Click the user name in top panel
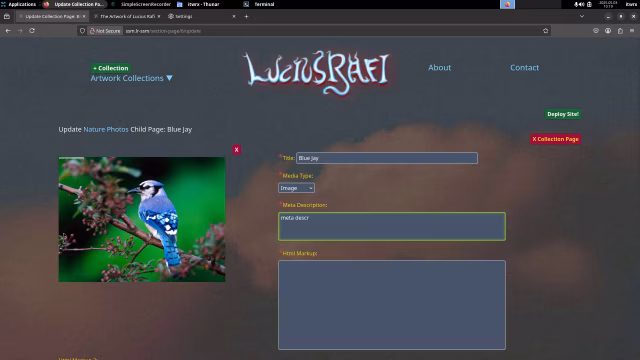This screenshot has width=640, height=360. tap(631, 4)
